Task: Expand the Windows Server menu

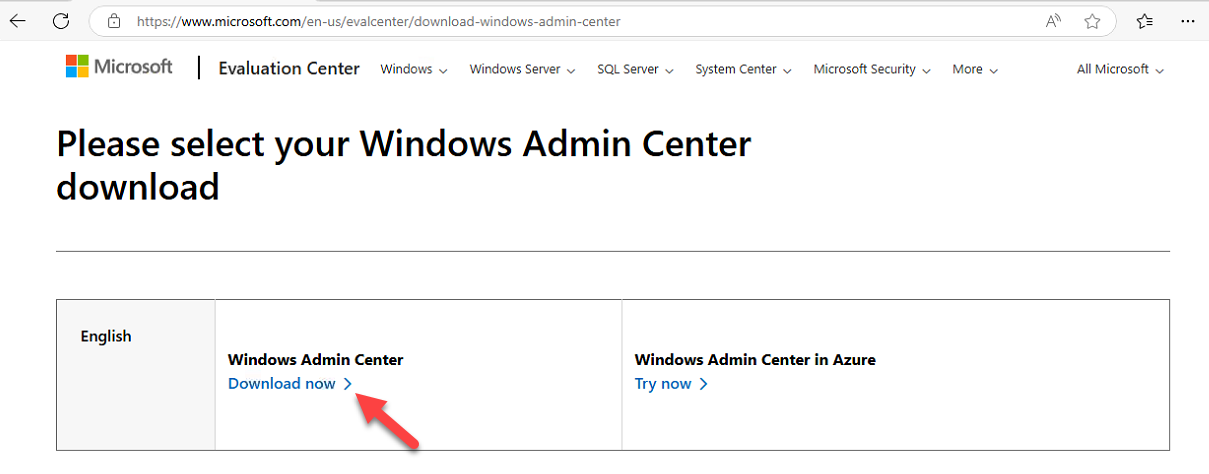Action: tap(522, 69)
